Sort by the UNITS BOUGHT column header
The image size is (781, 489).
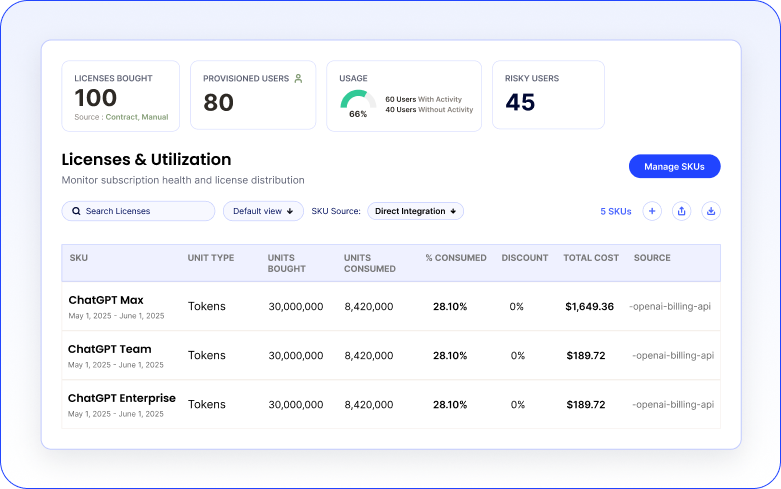click(286, 263)
